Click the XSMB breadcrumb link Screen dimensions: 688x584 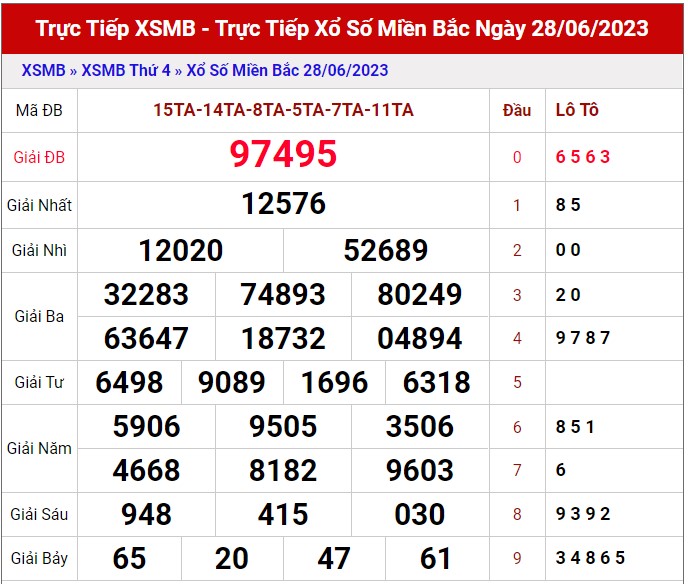click(x=43, y=71)
